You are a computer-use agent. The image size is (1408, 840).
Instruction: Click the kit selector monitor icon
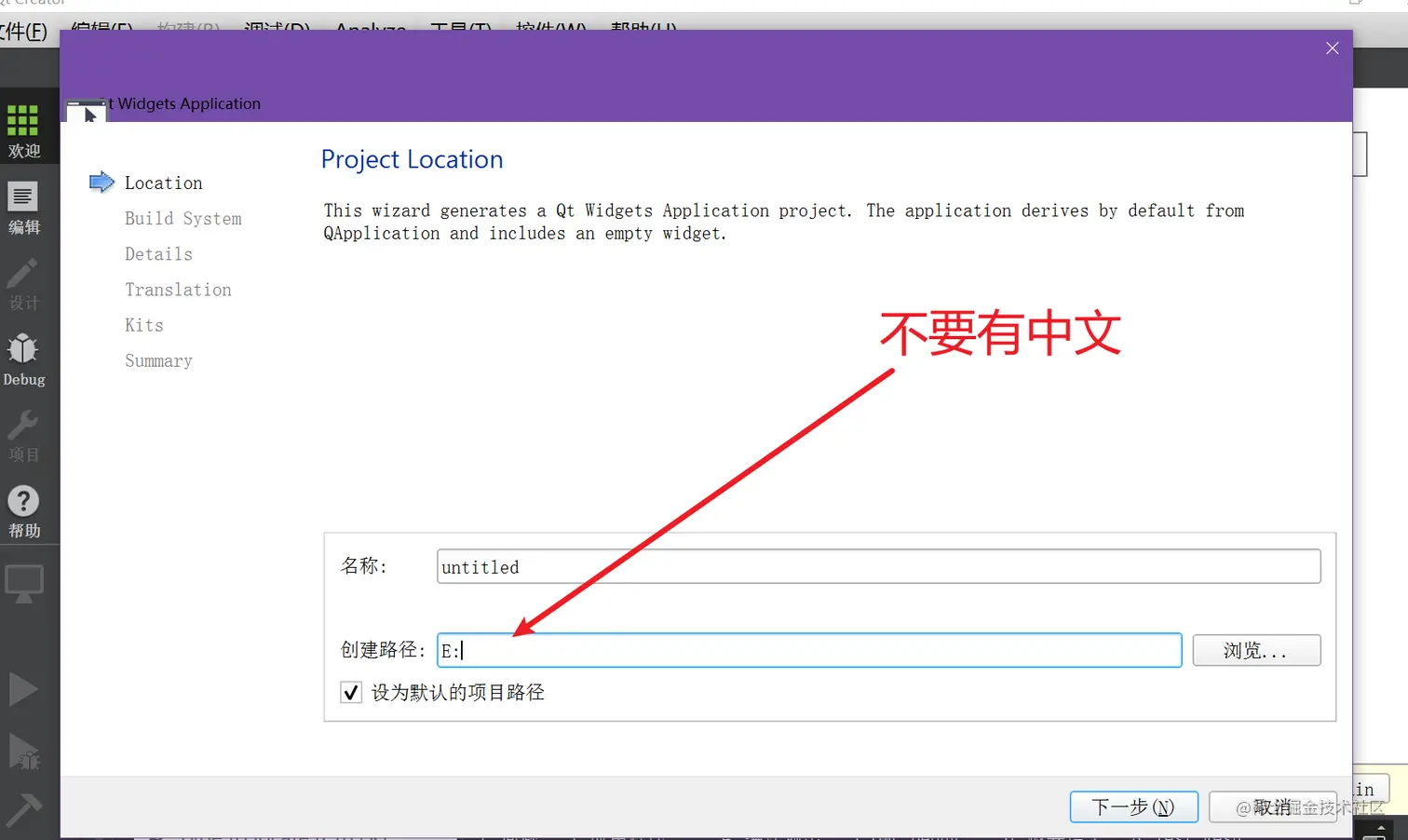(23, 586)
